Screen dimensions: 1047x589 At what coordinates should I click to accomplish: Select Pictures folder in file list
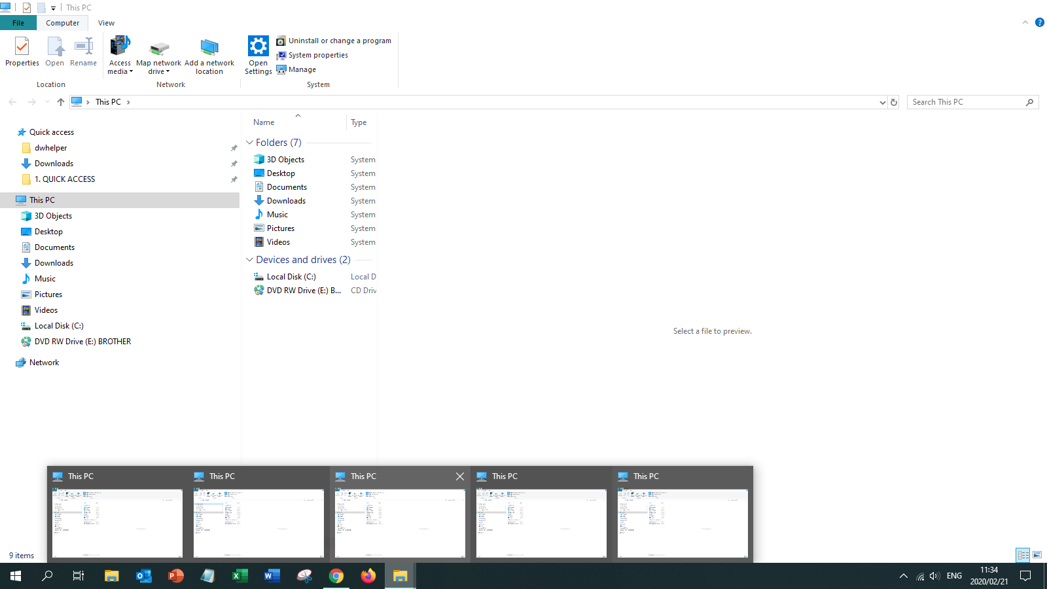point(280,228)
